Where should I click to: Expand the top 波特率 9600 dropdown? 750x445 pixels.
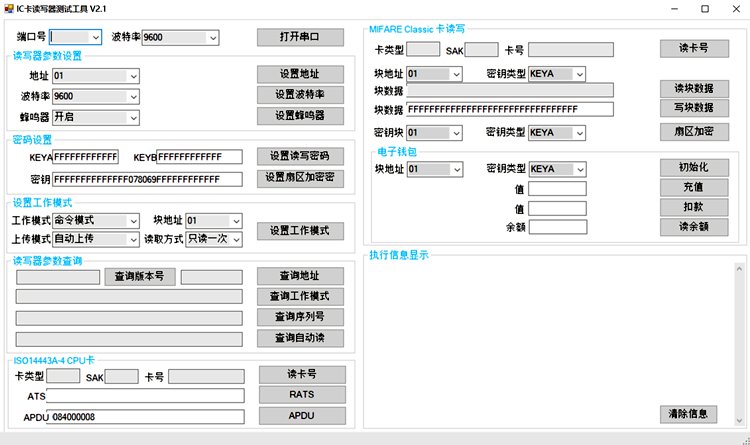click(x=181, y=37)
